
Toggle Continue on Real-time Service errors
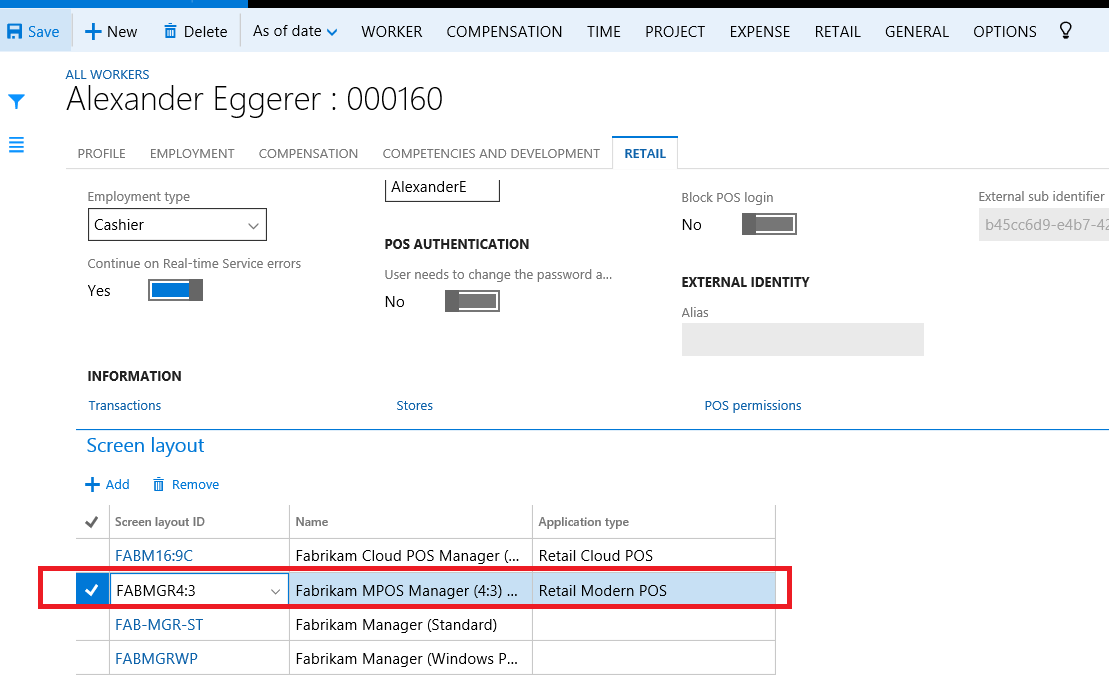click(x=175, y=290)
